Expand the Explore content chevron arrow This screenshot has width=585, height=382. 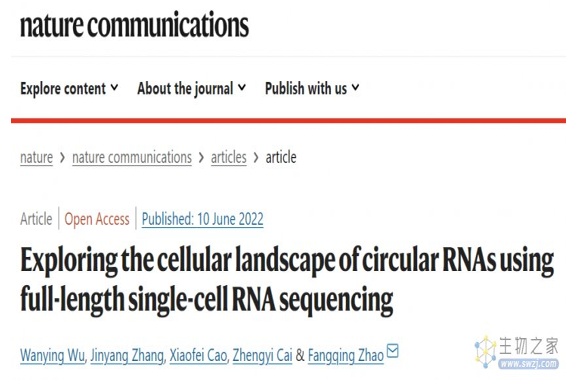tap(115, 88)
